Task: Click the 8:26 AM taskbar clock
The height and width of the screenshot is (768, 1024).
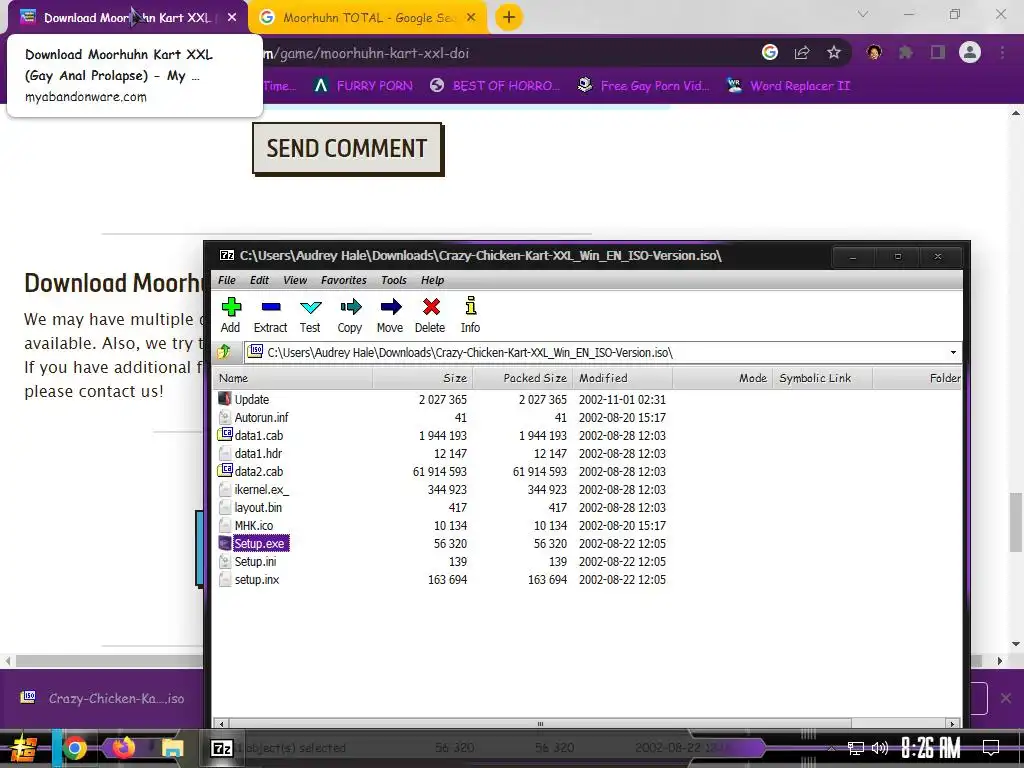Action: coord(930,748)
